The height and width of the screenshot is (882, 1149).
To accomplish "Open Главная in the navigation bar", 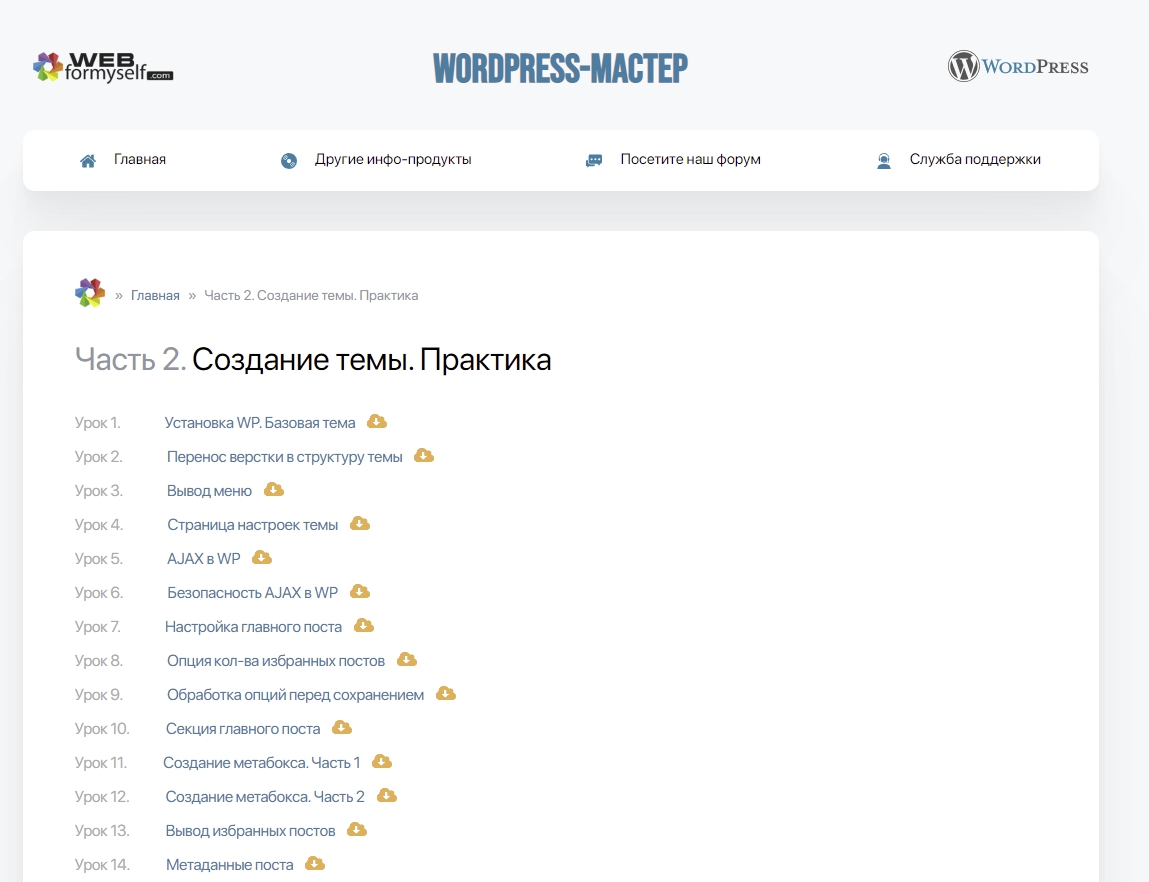I will 139,159.
